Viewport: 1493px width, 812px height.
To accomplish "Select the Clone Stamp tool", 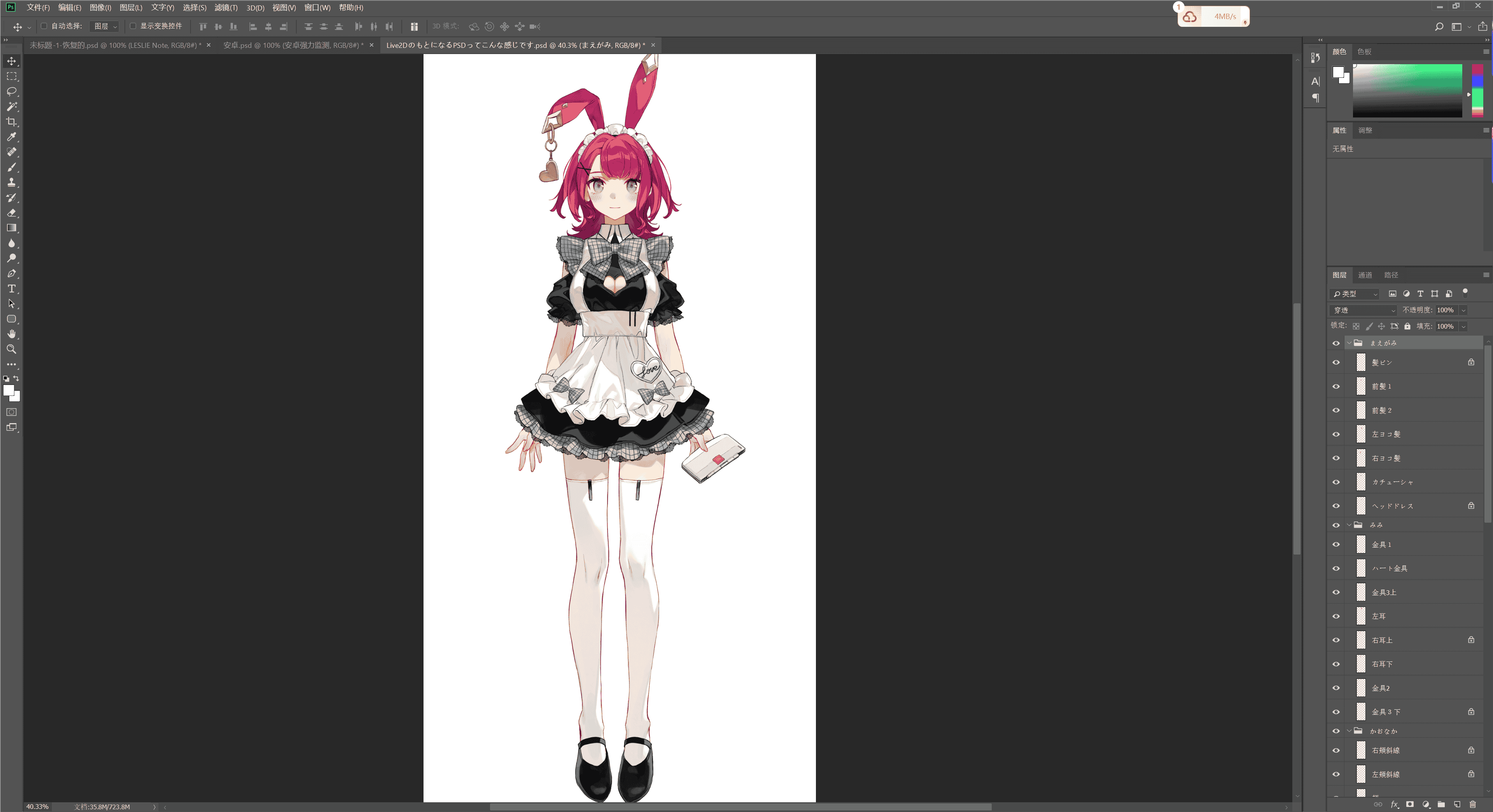I will 12,182.
